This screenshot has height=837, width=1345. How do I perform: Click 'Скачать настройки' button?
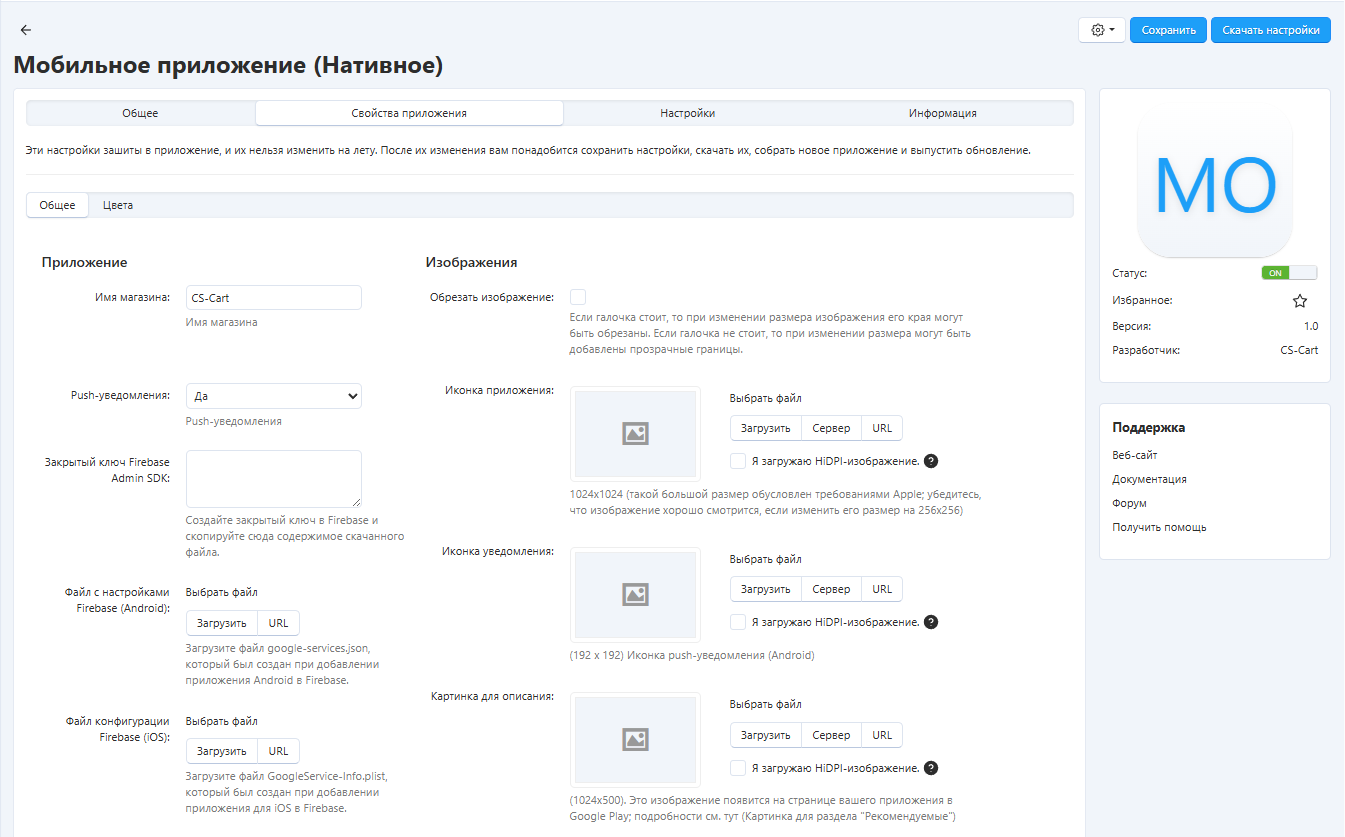pos(1270,30)
